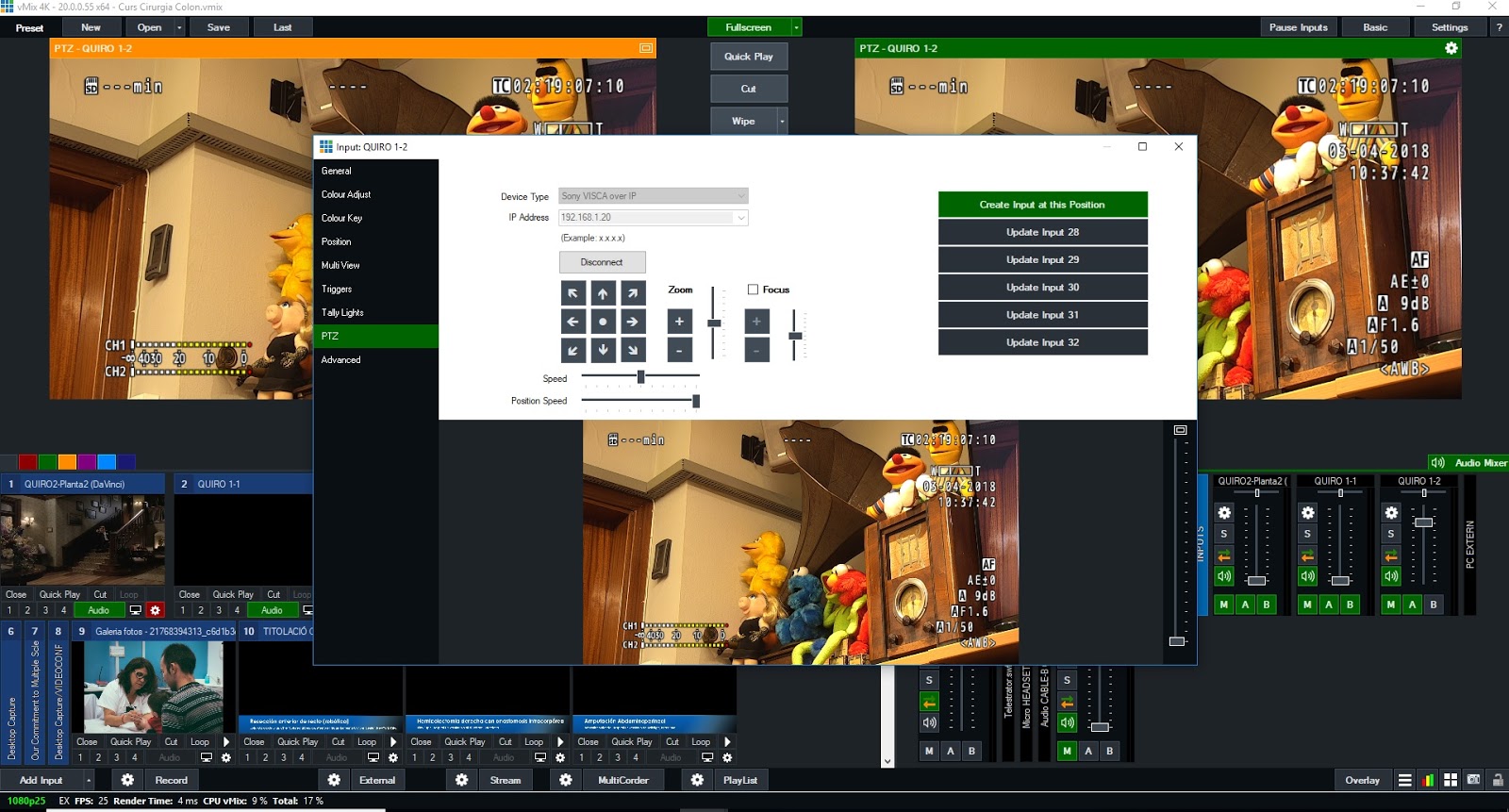Switch to the Position tab
Viewport: 1509px width, 812px height.
click(376, 241)
